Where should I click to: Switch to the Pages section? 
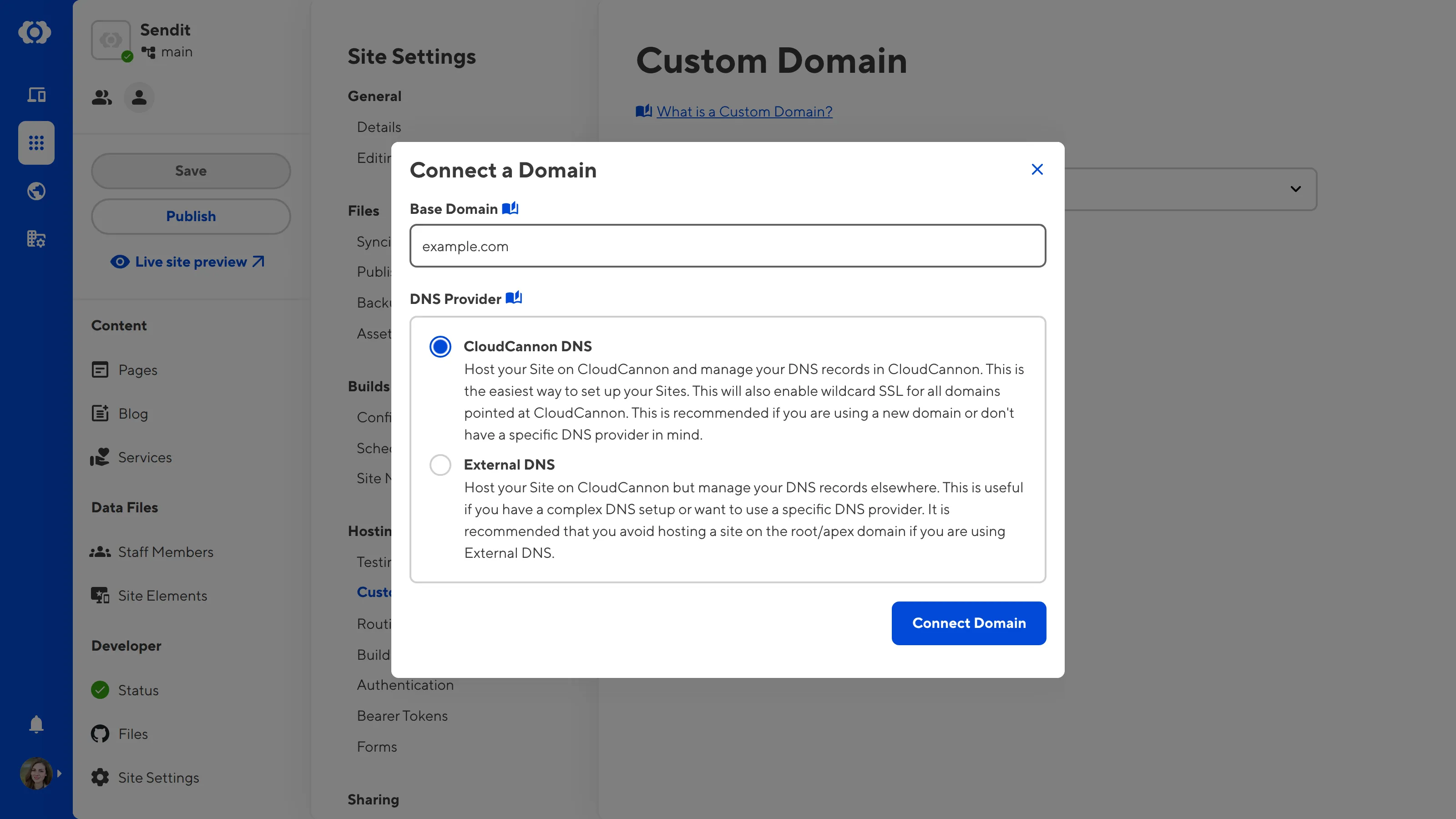pos(137,370)
